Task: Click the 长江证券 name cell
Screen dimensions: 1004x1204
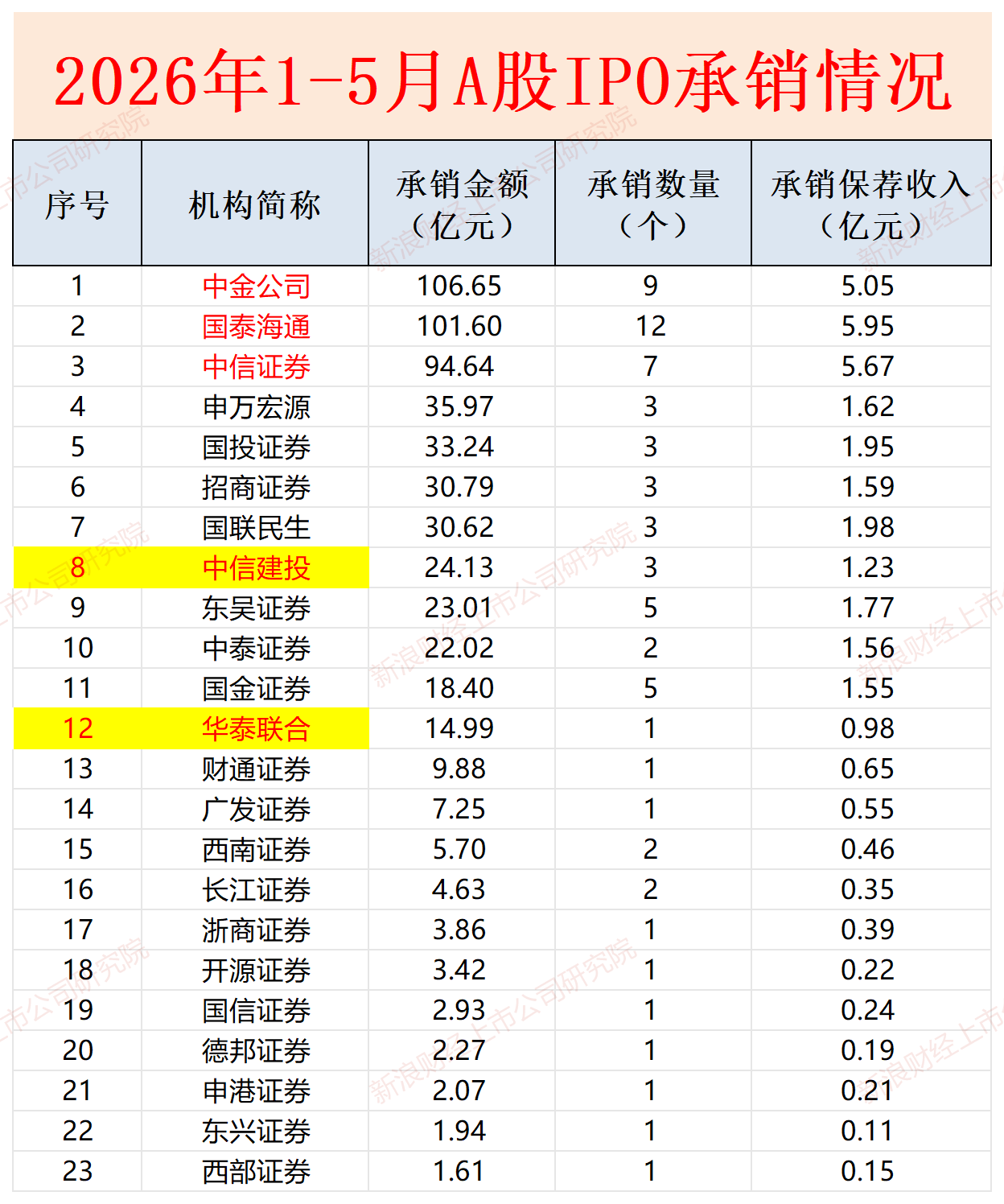Action: point(255,890)
